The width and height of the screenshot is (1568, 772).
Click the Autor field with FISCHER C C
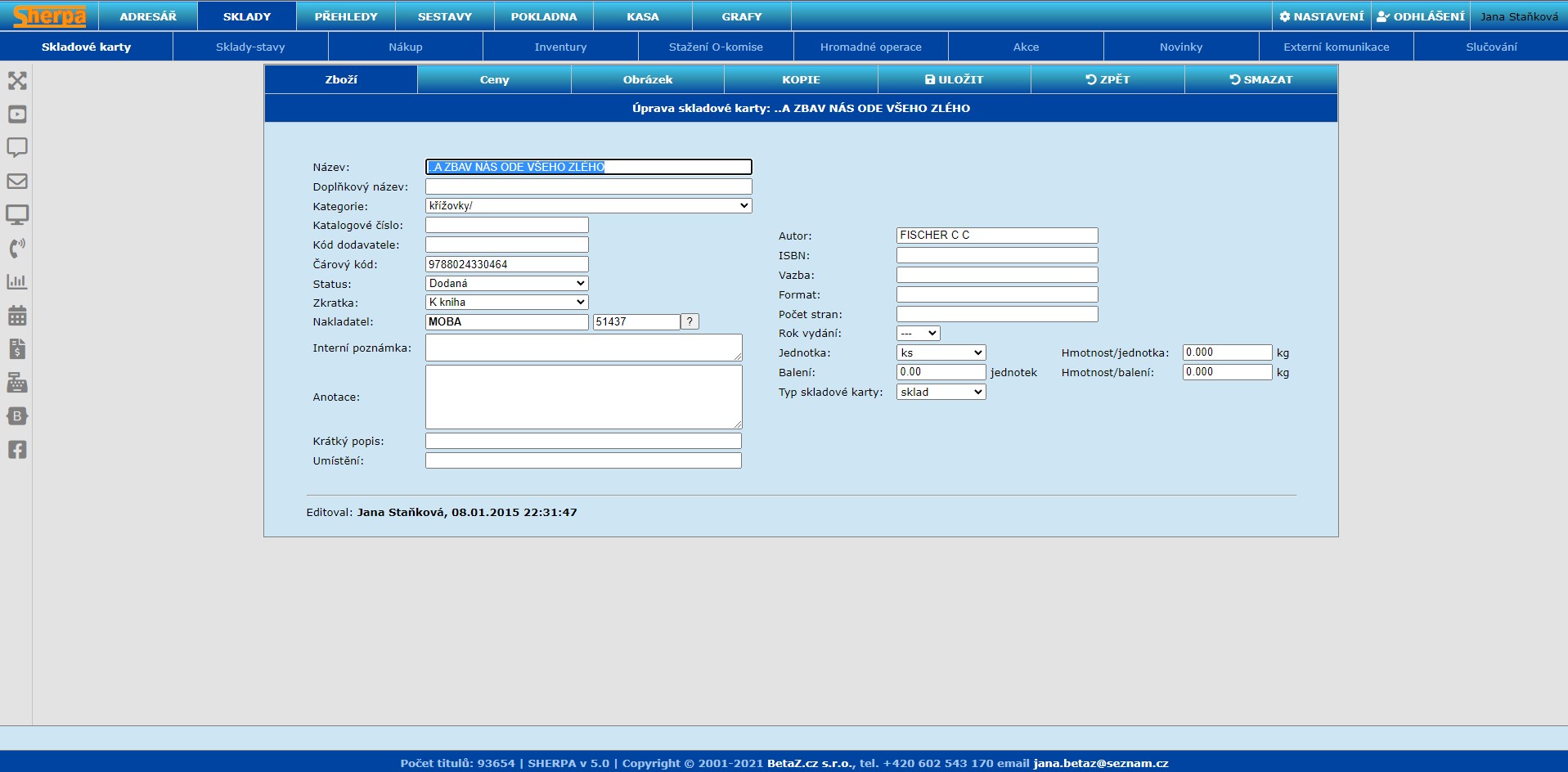(997, 236)
